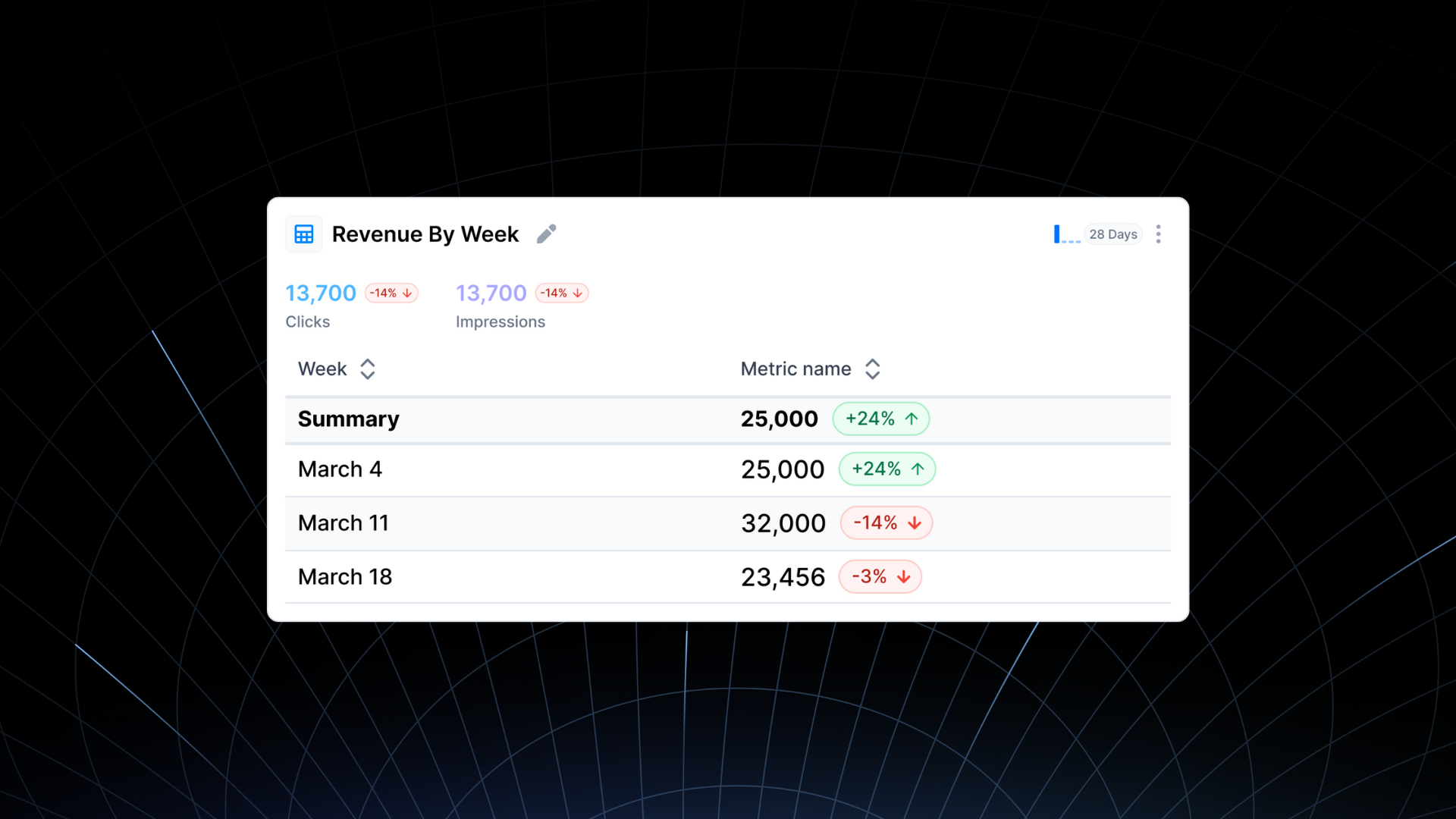Open the 28 Days date range selector
This screenshot has height=819, width=1456.
coord(1112,234)
